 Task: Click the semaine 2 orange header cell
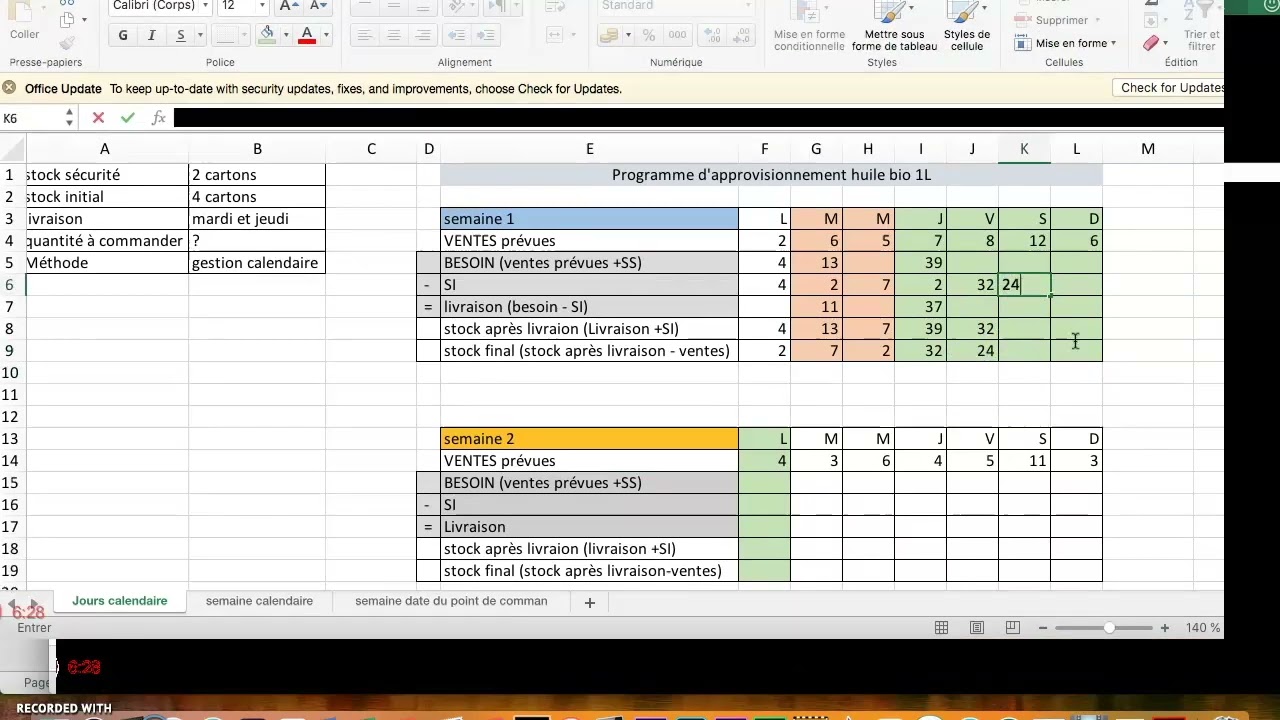pyautogui.click(x=589, y=439)
